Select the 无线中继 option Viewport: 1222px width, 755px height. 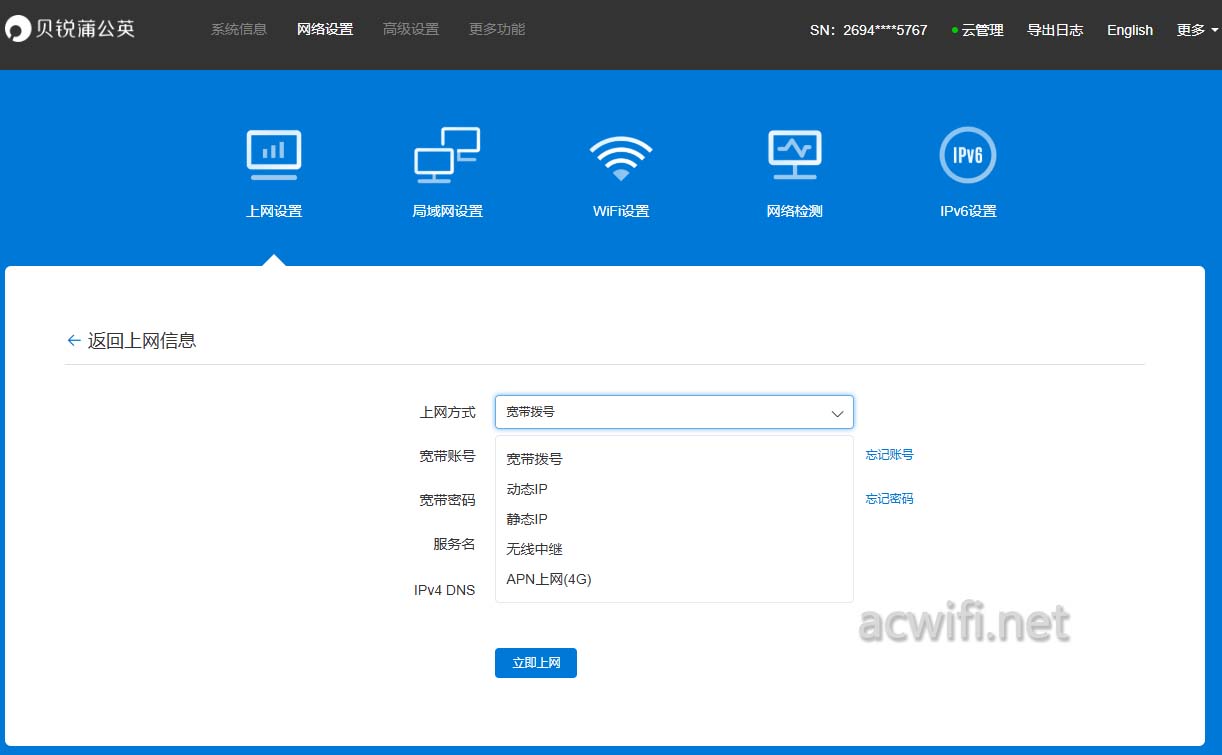674,549
